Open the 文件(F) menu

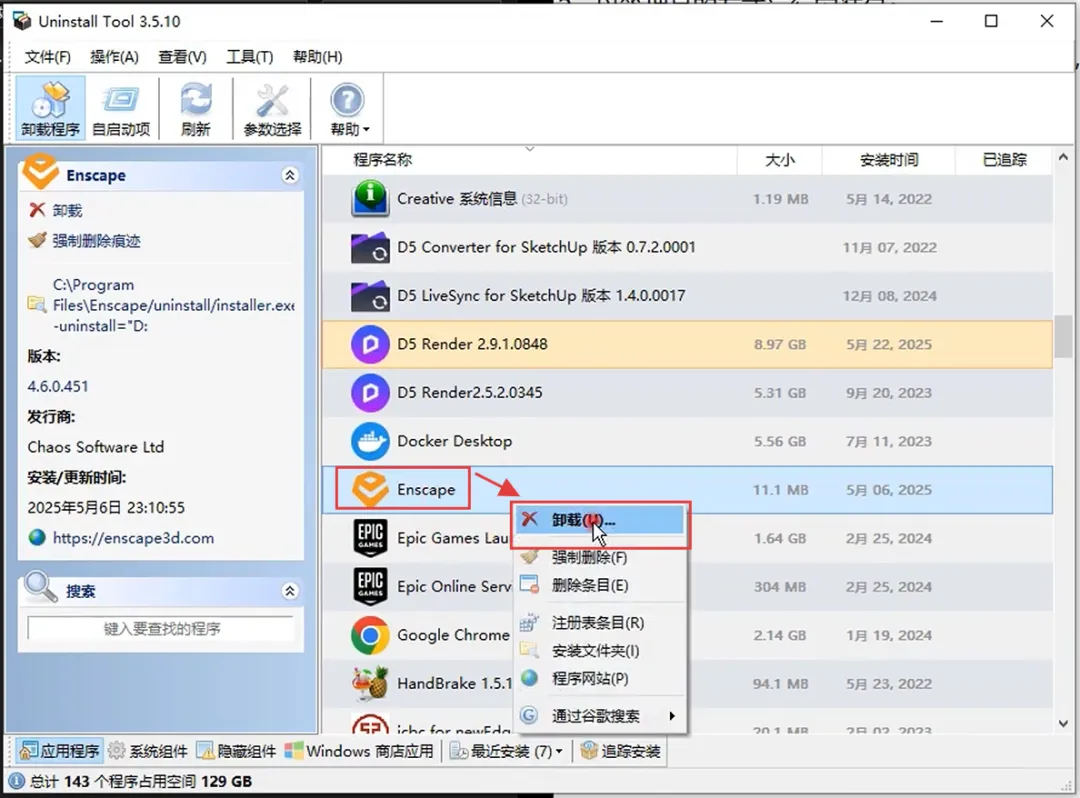click(48, 57)
